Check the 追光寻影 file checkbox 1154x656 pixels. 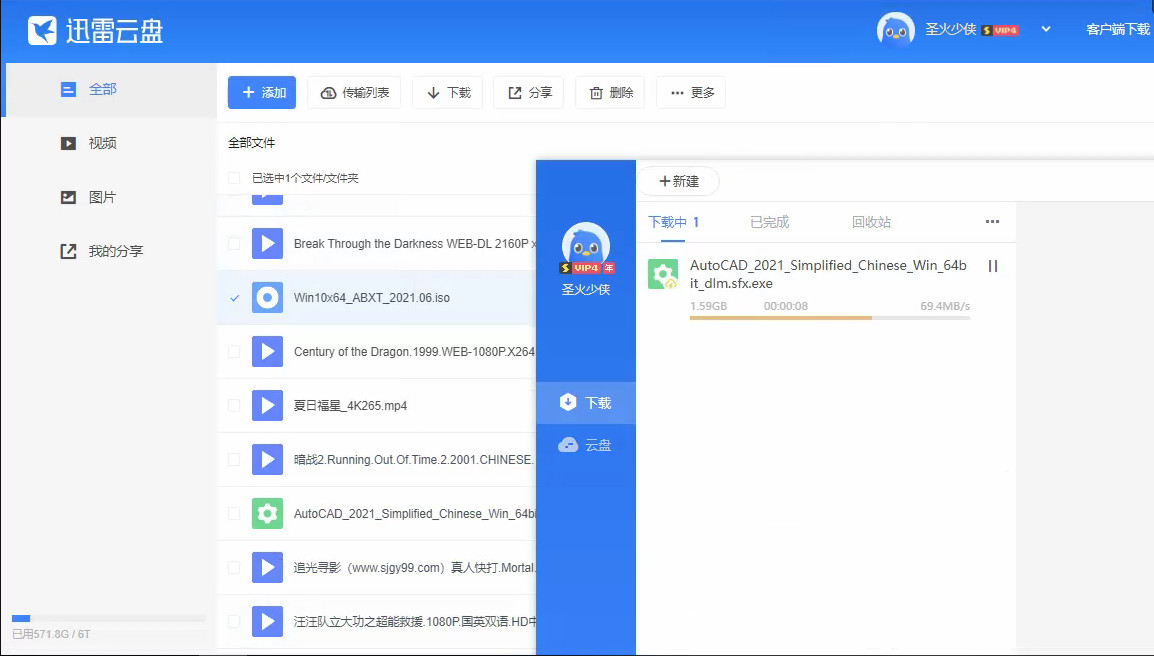coord(234,568)
